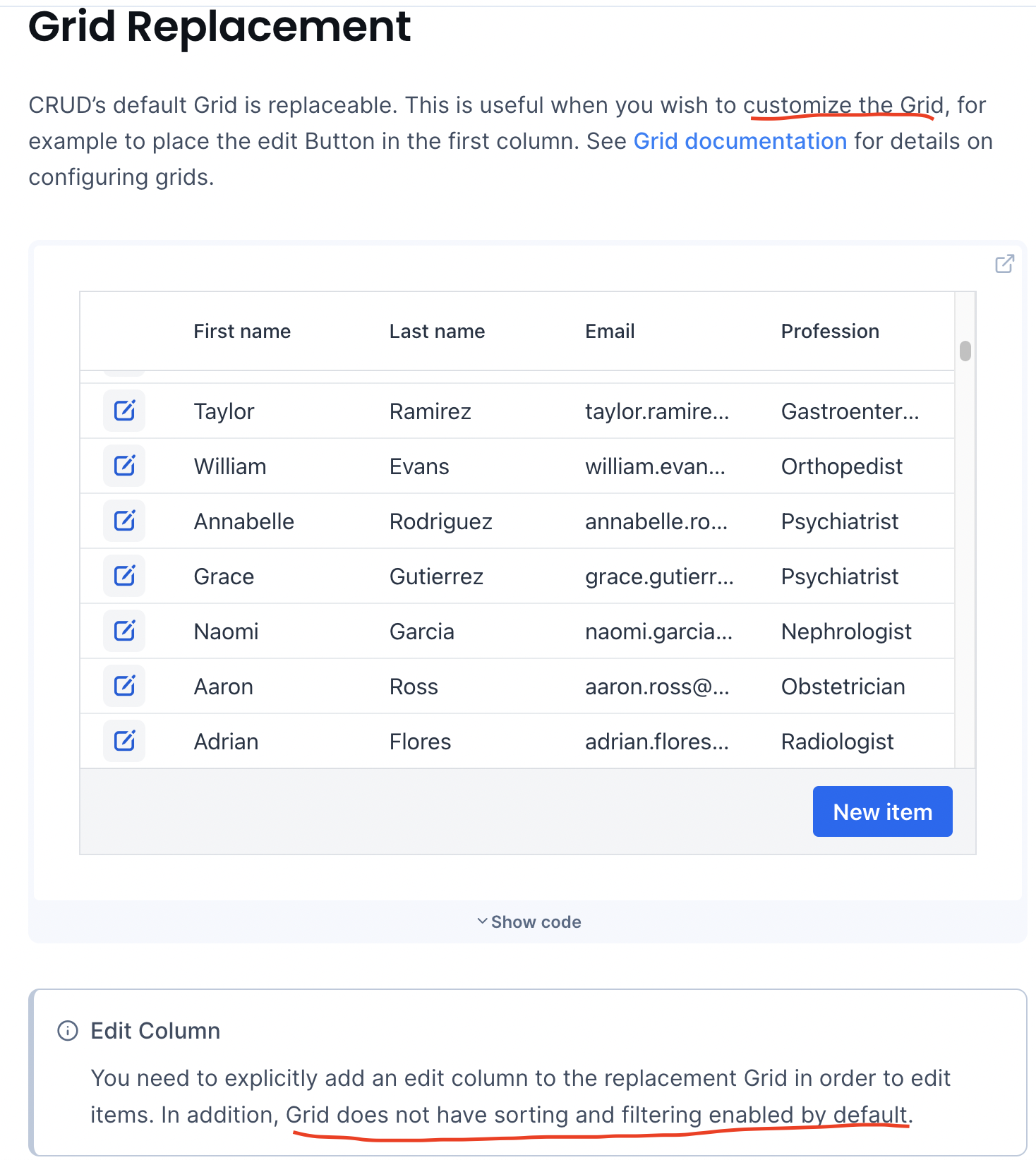Edit William Evans's record

pyautogui.click(x=124, y=466)
